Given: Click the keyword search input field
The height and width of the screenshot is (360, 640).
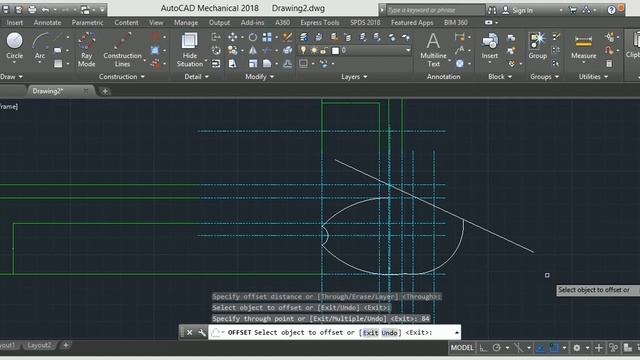Looking at the screenshot, I should tap(435, 10).
